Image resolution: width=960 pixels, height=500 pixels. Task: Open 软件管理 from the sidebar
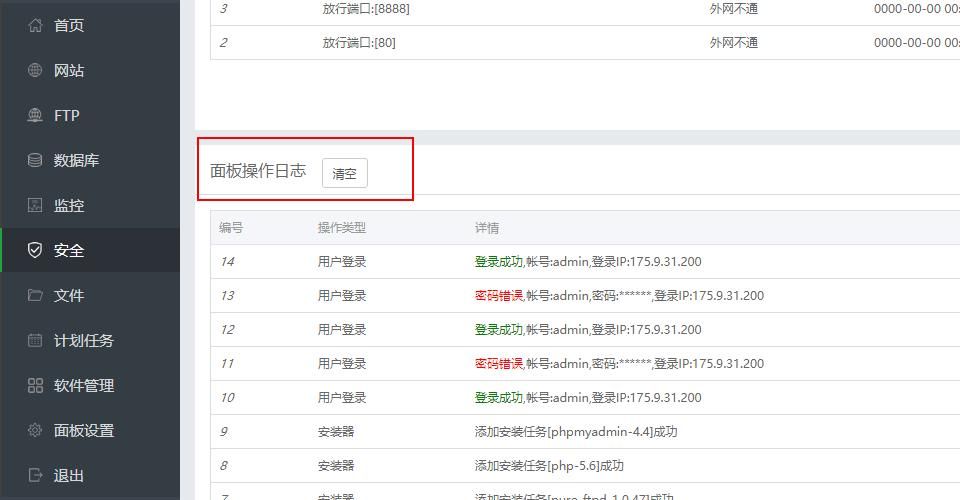click(x=84, y=386)
